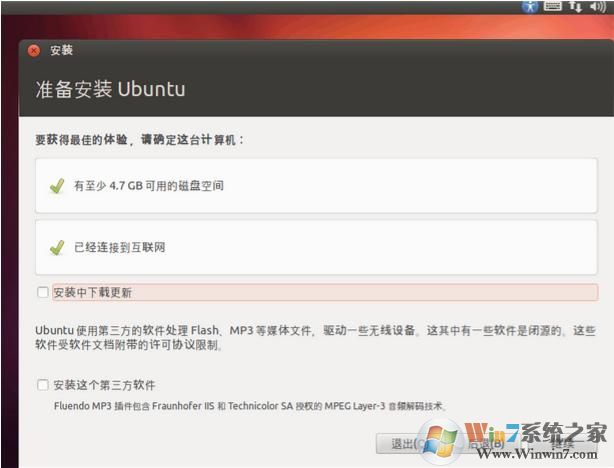Click the 准备安装 Ubuntu heading
Viewport: 614px width, 468px height.
(110, 89)
